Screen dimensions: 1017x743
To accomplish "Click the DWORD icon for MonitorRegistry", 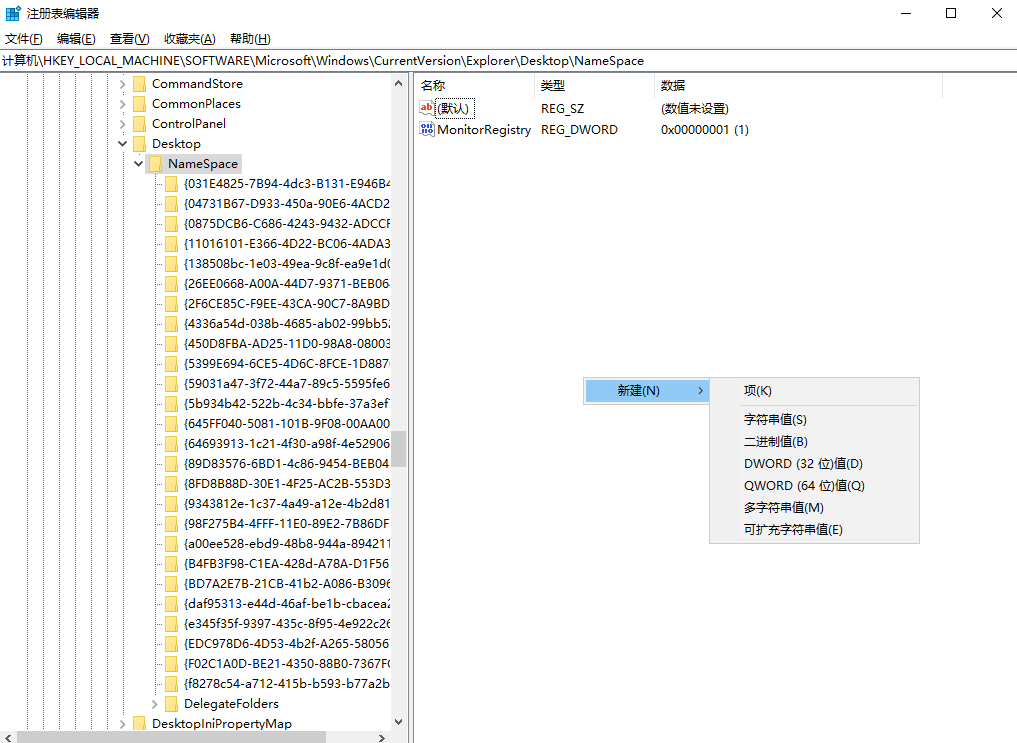I will click(427, 129).
